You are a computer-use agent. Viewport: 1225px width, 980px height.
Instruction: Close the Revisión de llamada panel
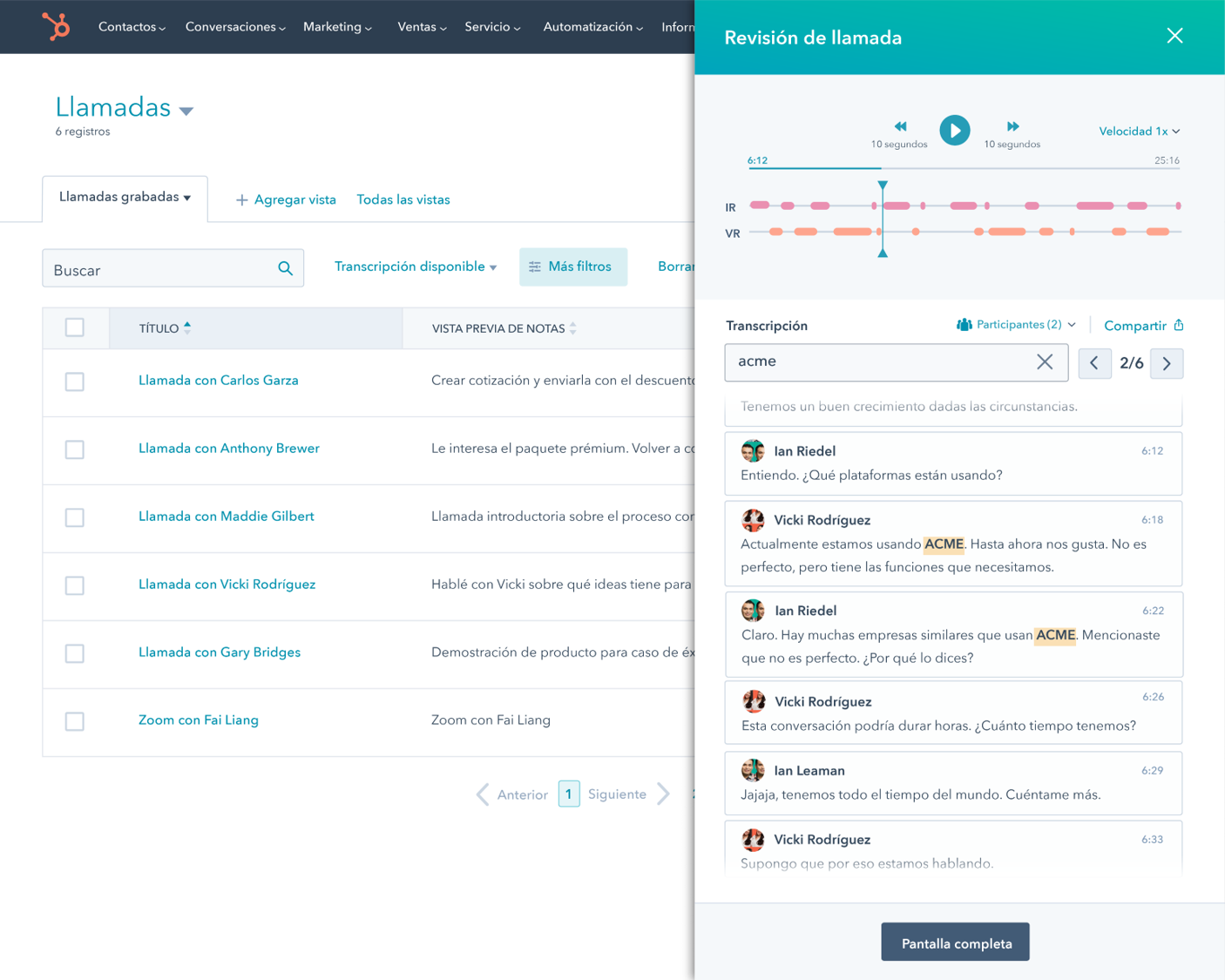1174,36
